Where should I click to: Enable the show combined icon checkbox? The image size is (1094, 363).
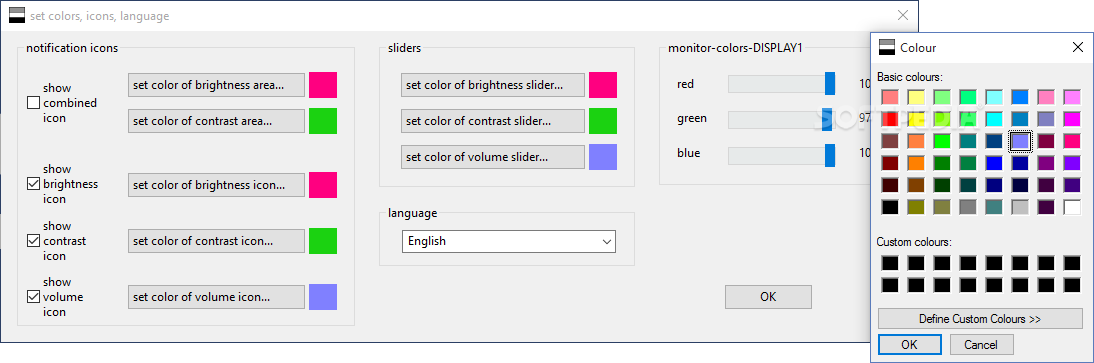coord(33,103)
